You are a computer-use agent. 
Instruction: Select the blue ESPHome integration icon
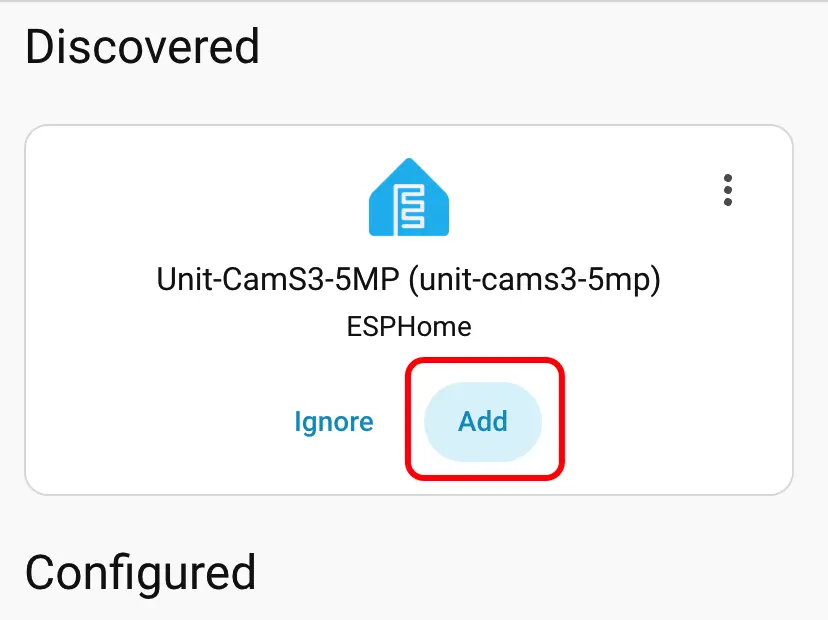(409, 197)
